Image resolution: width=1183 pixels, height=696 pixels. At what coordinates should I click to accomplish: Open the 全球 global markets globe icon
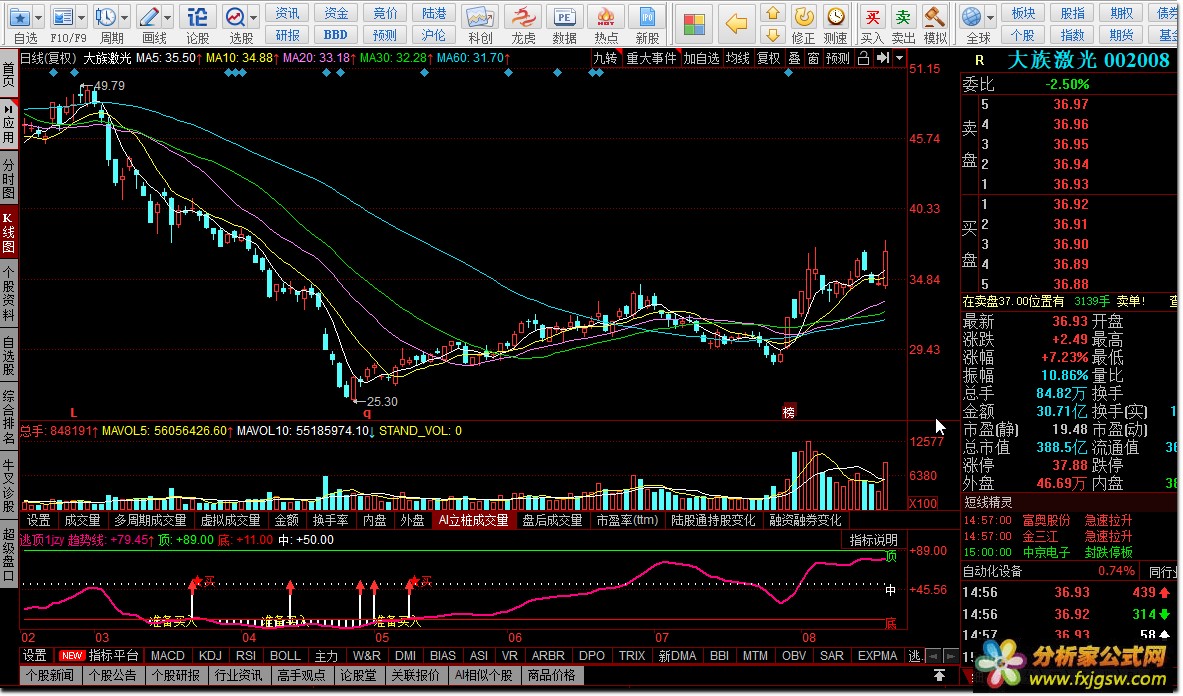coord(972,17)
